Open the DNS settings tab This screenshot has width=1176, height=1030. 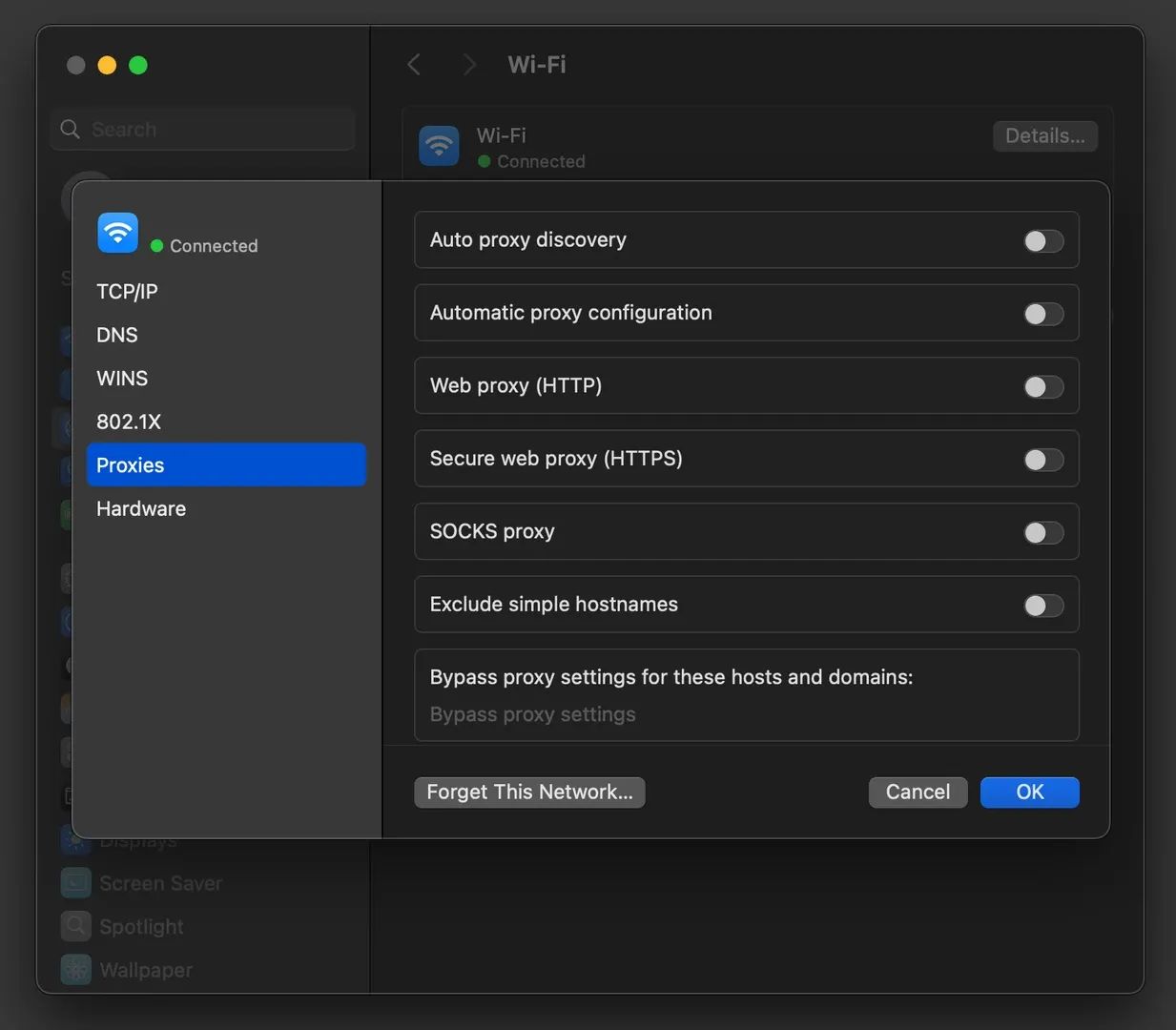(x=117, y=335)
